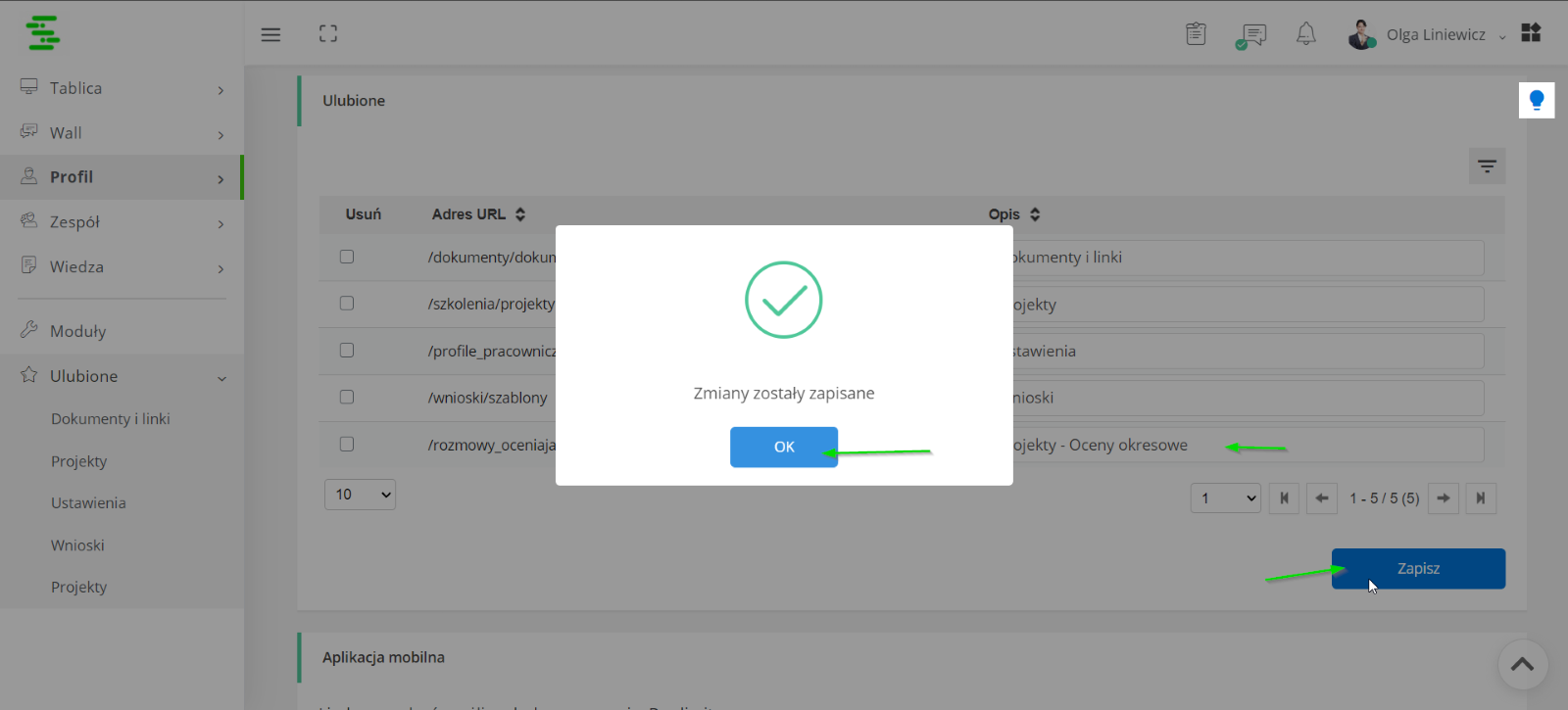Click the Zapisz save button

pos(1418,569)
